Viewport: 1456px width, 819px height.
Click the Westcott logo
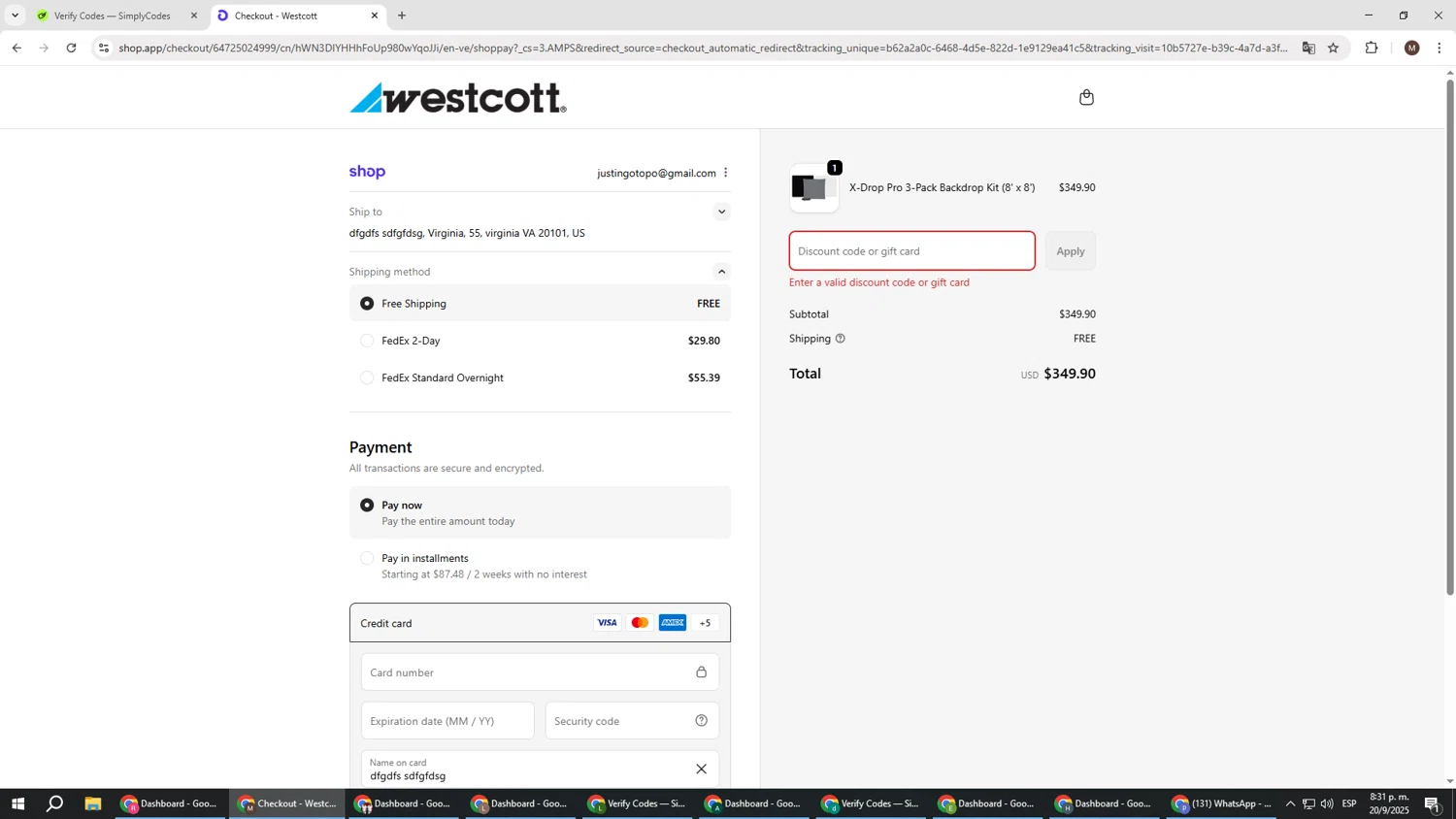tap(457, 97)
